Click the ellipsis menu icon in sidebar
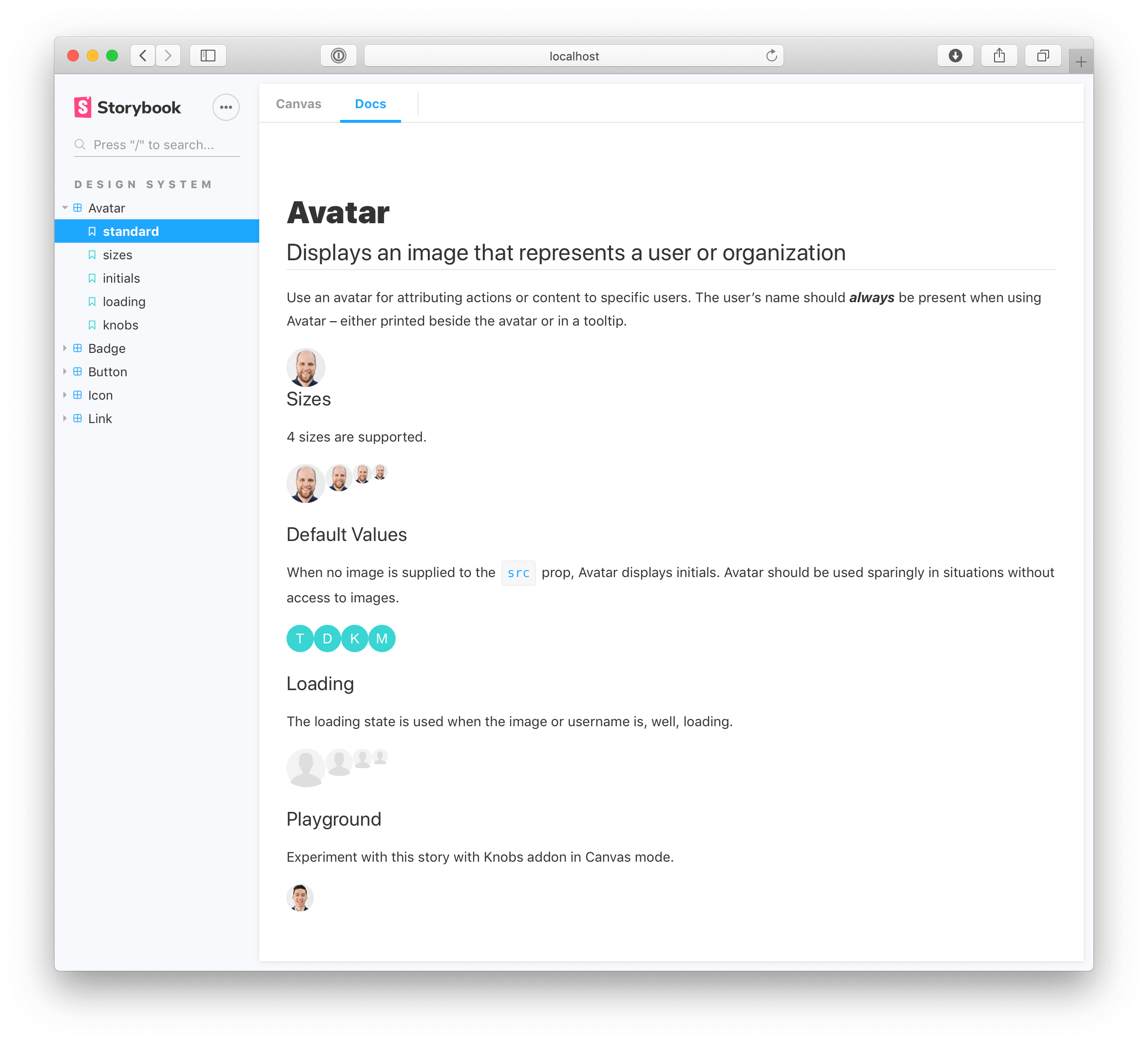1148x1043 pixels. pos(225,107)
